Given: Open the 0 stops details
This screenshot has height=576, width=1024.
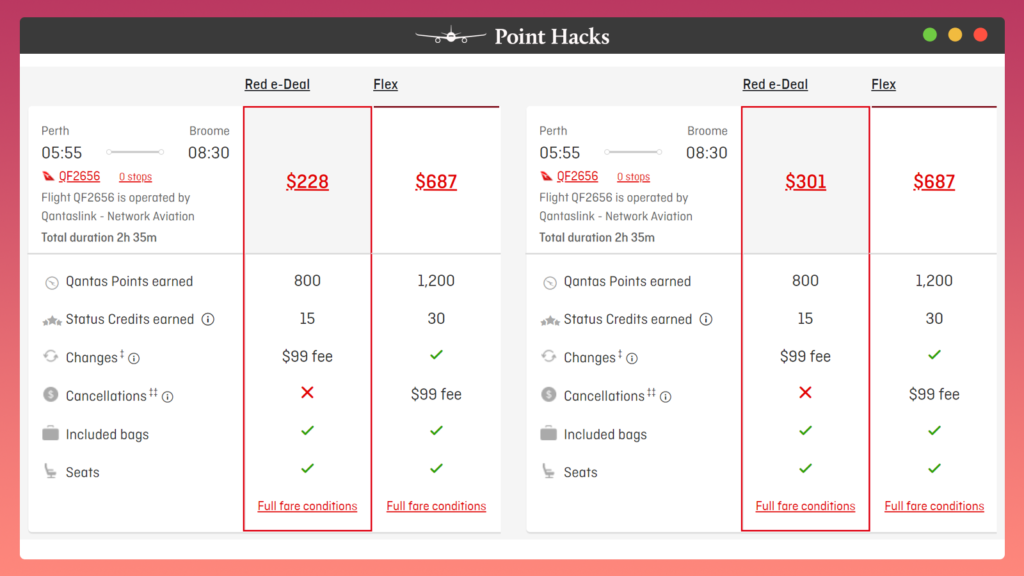Looking at the screenshot, I should 135,176.
